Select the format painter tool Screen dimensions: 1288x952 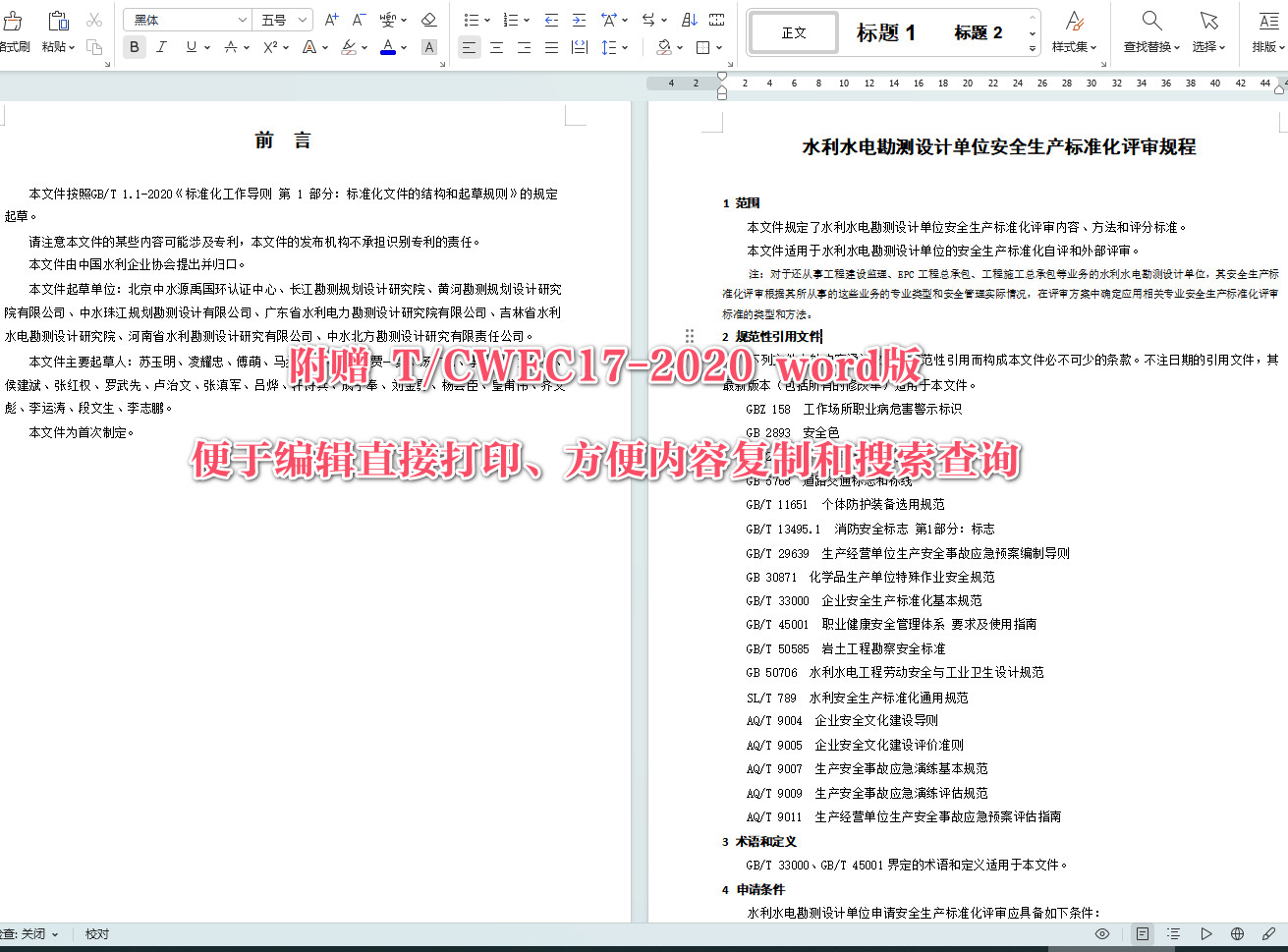tap(15, 29)
